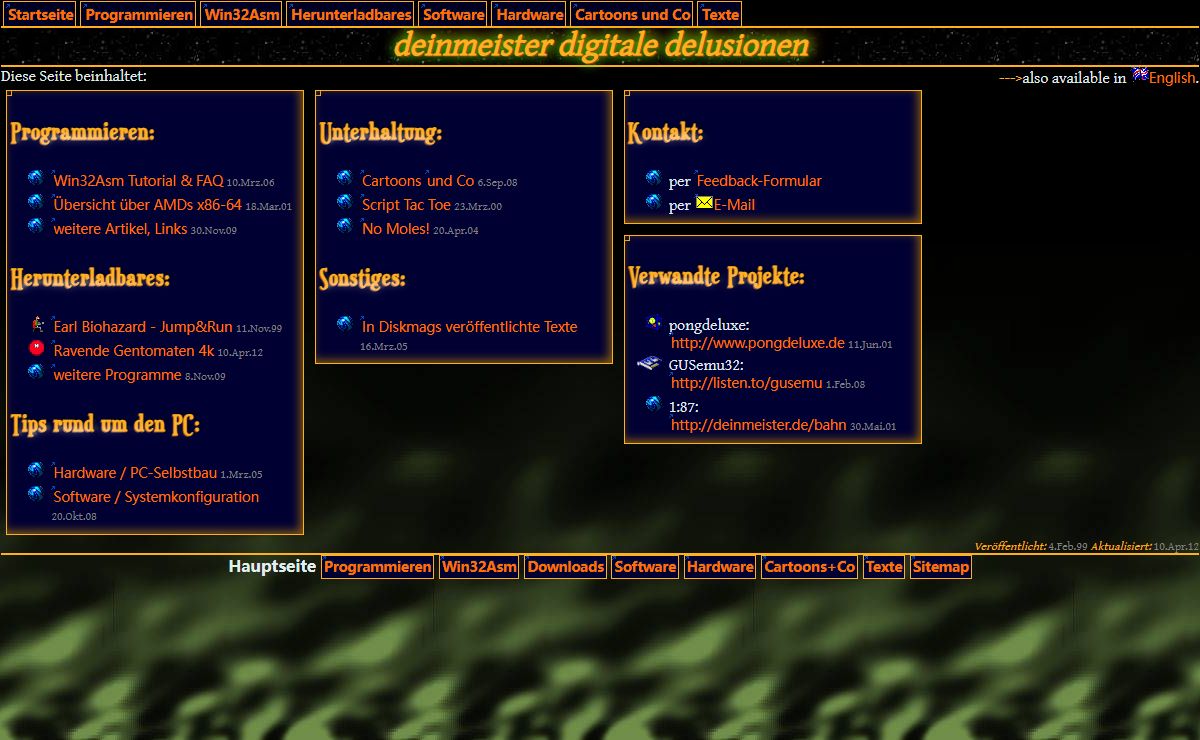Open Script Tac Toe link

tap(406, 205)
